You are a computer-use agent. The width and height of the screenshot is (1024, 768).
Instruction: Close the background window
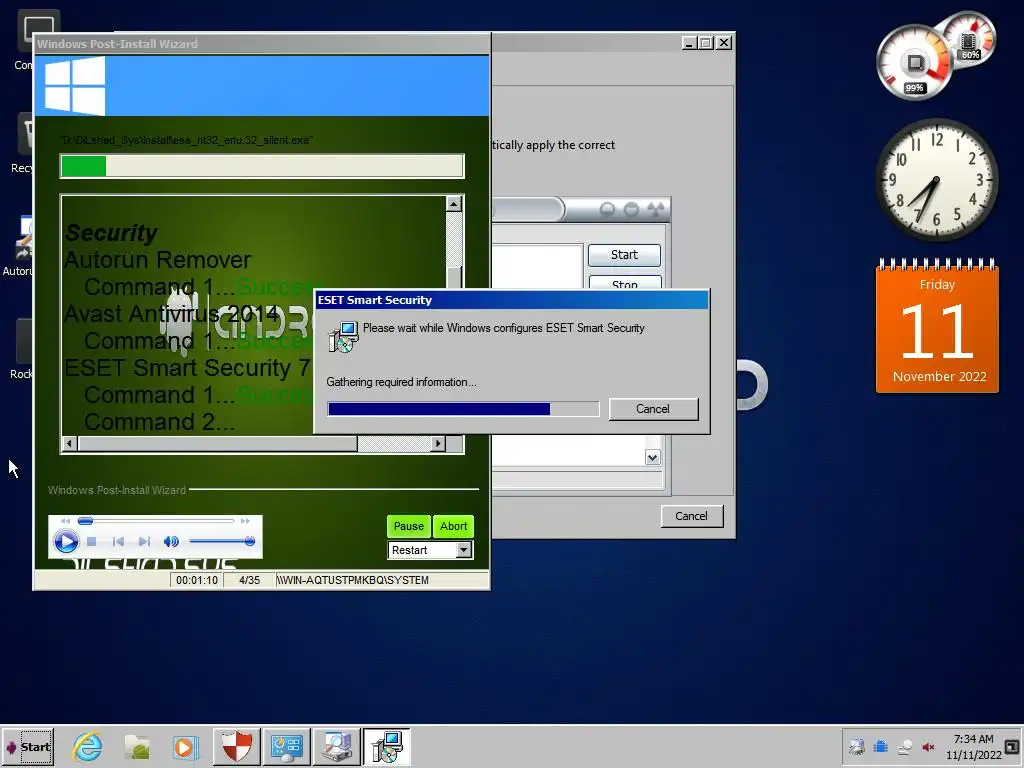click(x=724, y=43)
